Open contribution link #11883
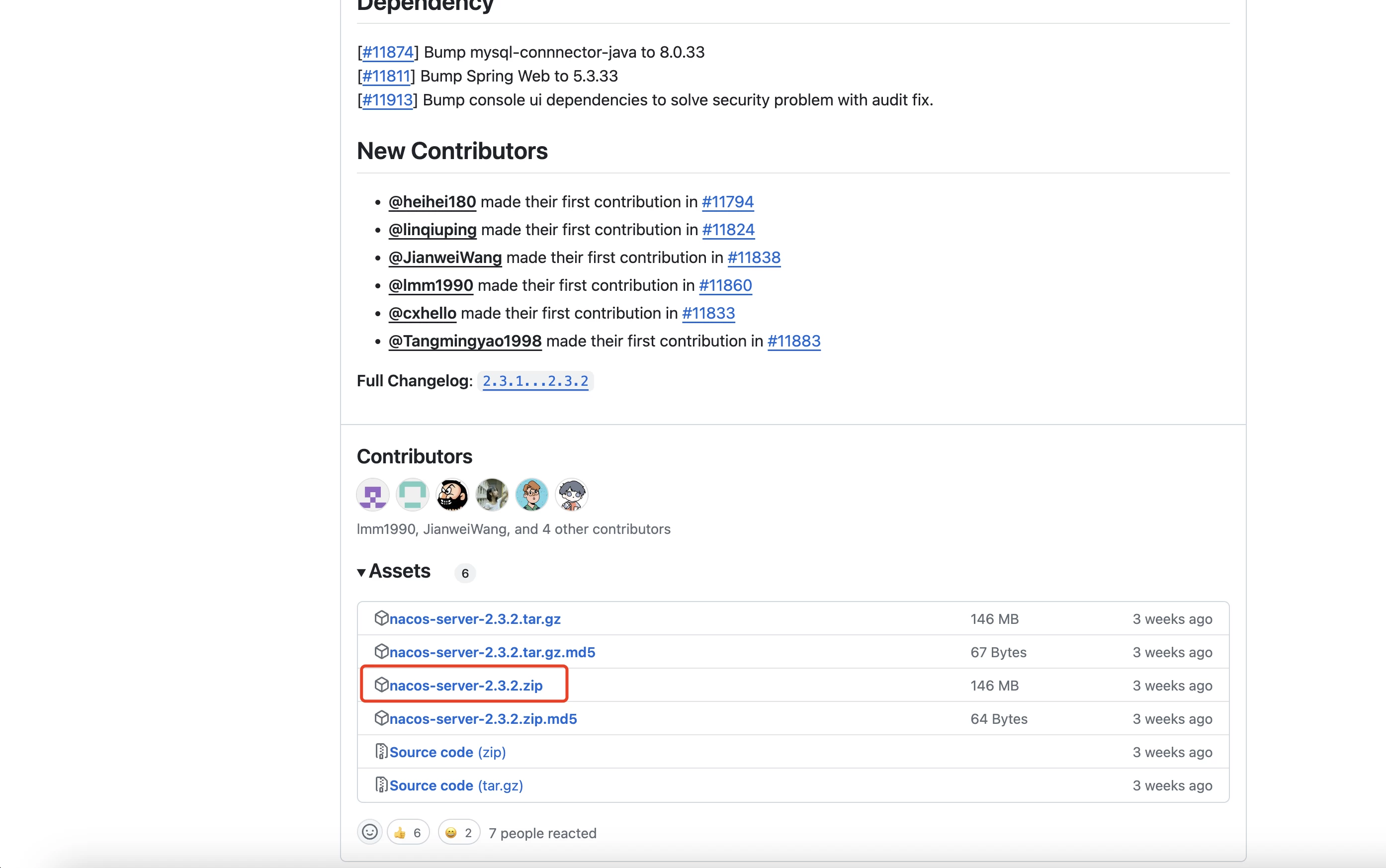This screenshot has width=1386, height=868. (794, 341)
